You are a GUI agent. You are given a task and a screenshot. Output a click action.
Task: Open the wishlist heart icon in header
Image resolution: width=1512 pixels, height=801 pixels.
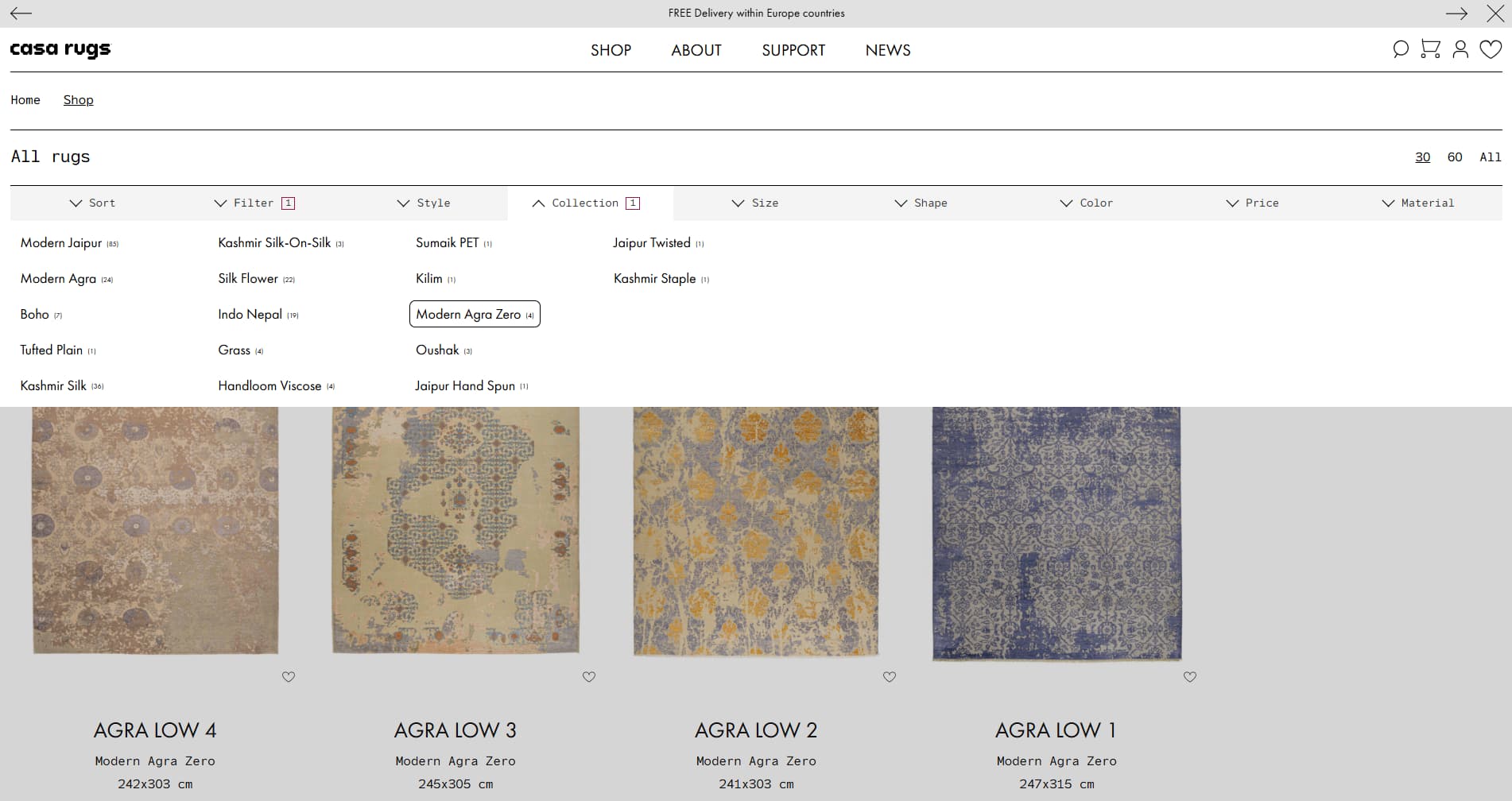click(1491, 49)
